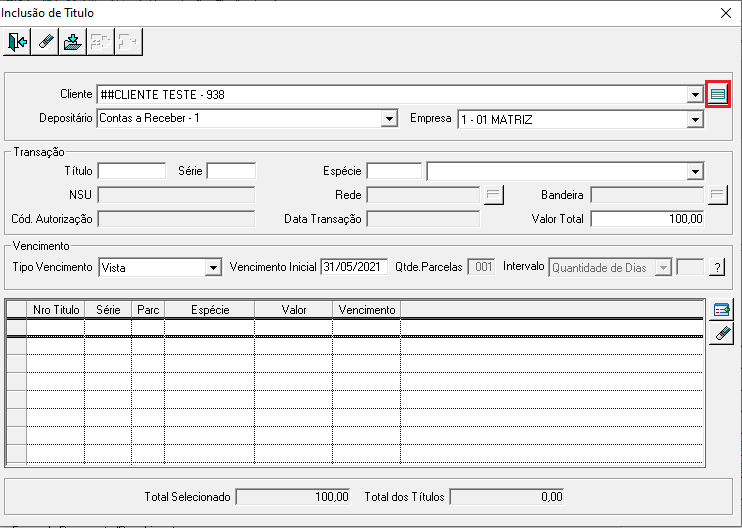Viewport: 742px width, 528px height.
Task: Click the Vencimento grid column header
Action: [x=367, y=310]
